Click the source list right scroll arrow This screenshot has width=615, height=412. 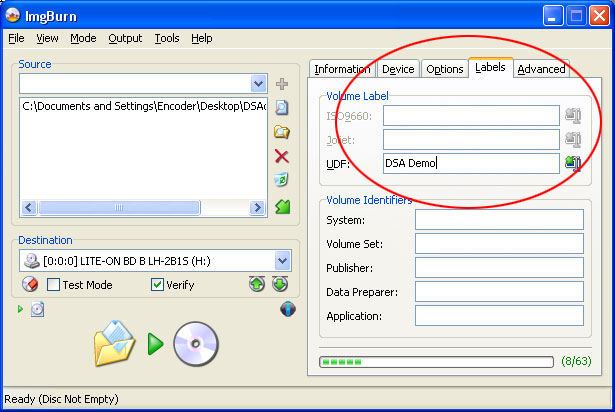[257, 207]
